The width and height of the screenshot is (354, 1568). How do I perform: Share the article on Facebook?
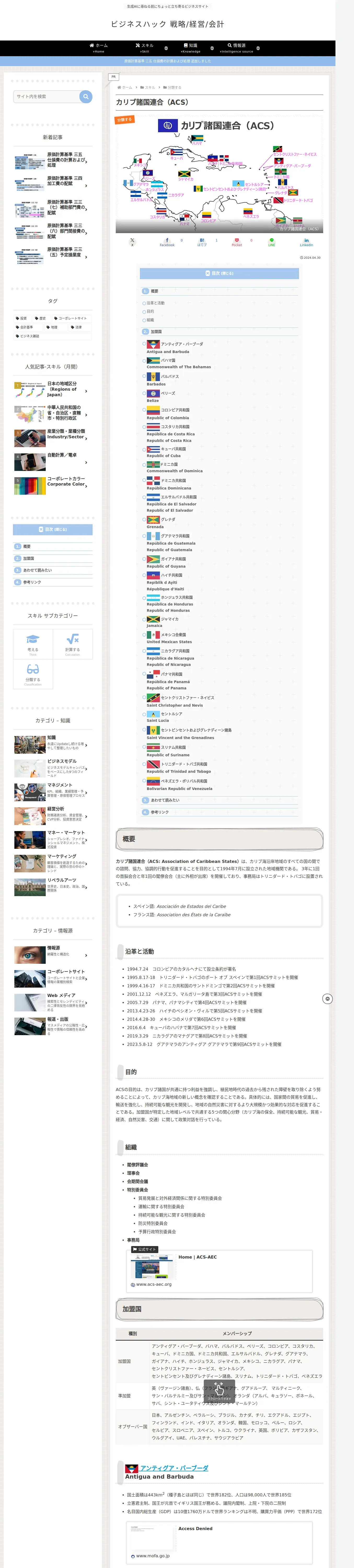(167, 242)
